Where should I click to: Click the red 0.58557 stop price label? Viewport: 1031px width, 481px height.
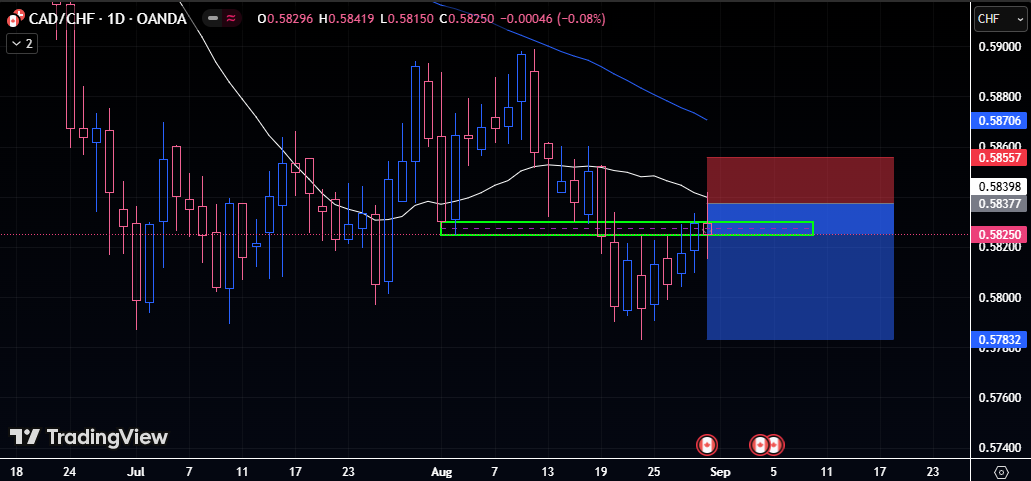coord(997,158)
